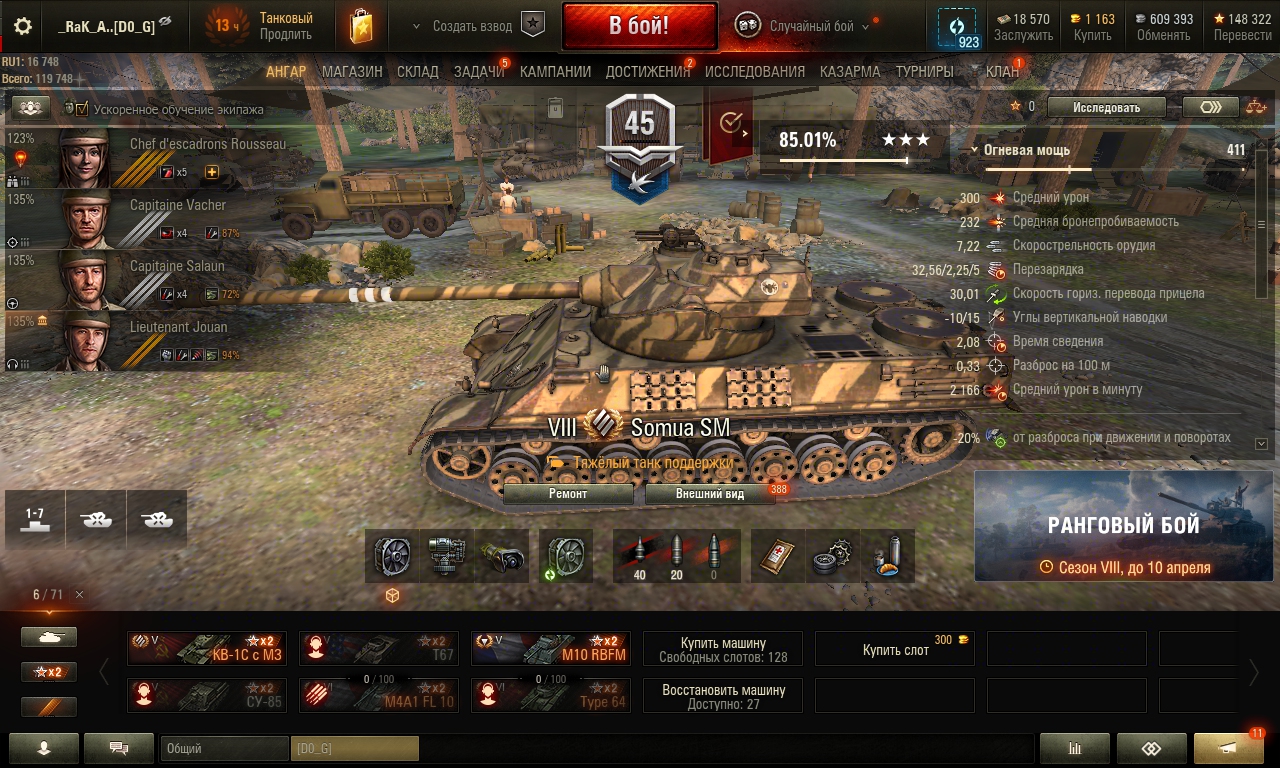Viewport: 1280px width, 768px height.
Task: Click the first-aid kit consumable slot
Action: (778, 556)
